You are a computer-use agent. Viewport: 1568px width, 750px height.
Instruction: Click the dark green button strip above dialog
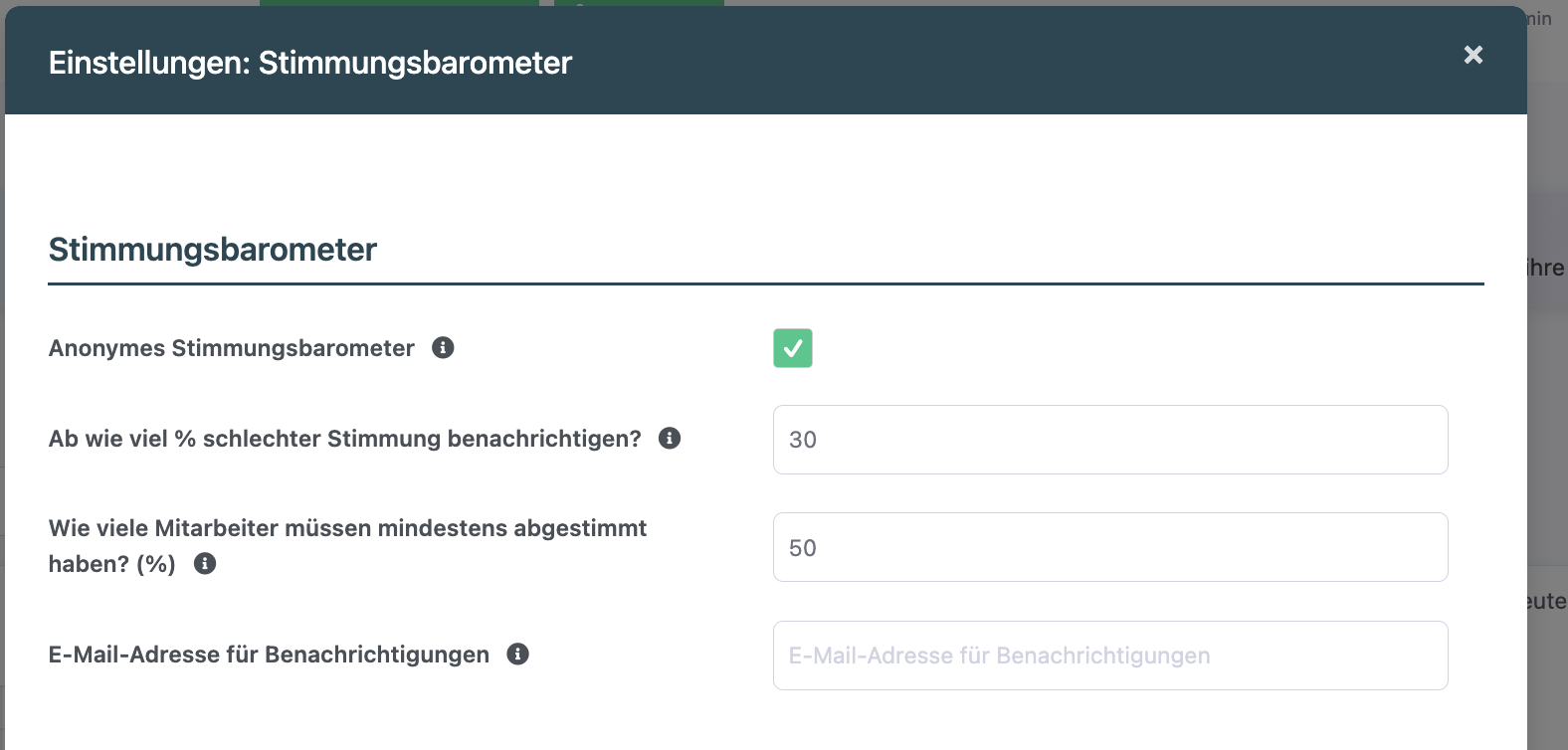pyautogui.click(x=399, y=3)
